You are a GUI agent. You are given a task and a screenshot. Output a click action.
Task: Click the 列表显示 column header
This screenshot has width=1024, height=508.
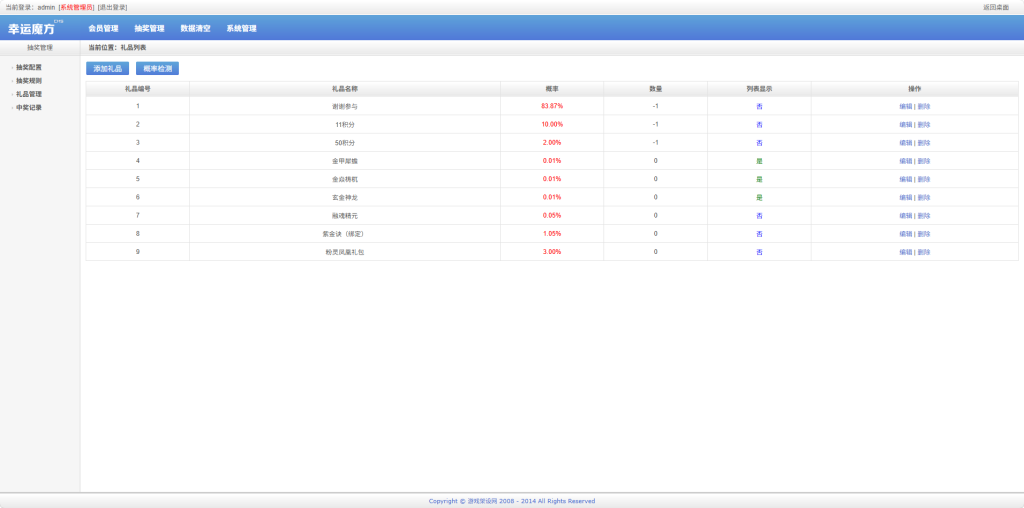point(760,89)
